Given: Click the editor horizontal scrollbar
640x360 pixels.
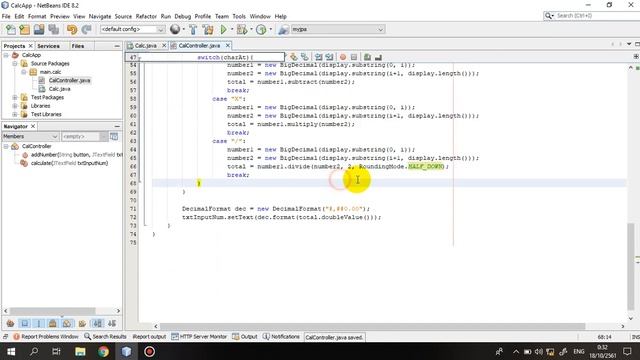Looking at the screenshot, I should (372, 326).
